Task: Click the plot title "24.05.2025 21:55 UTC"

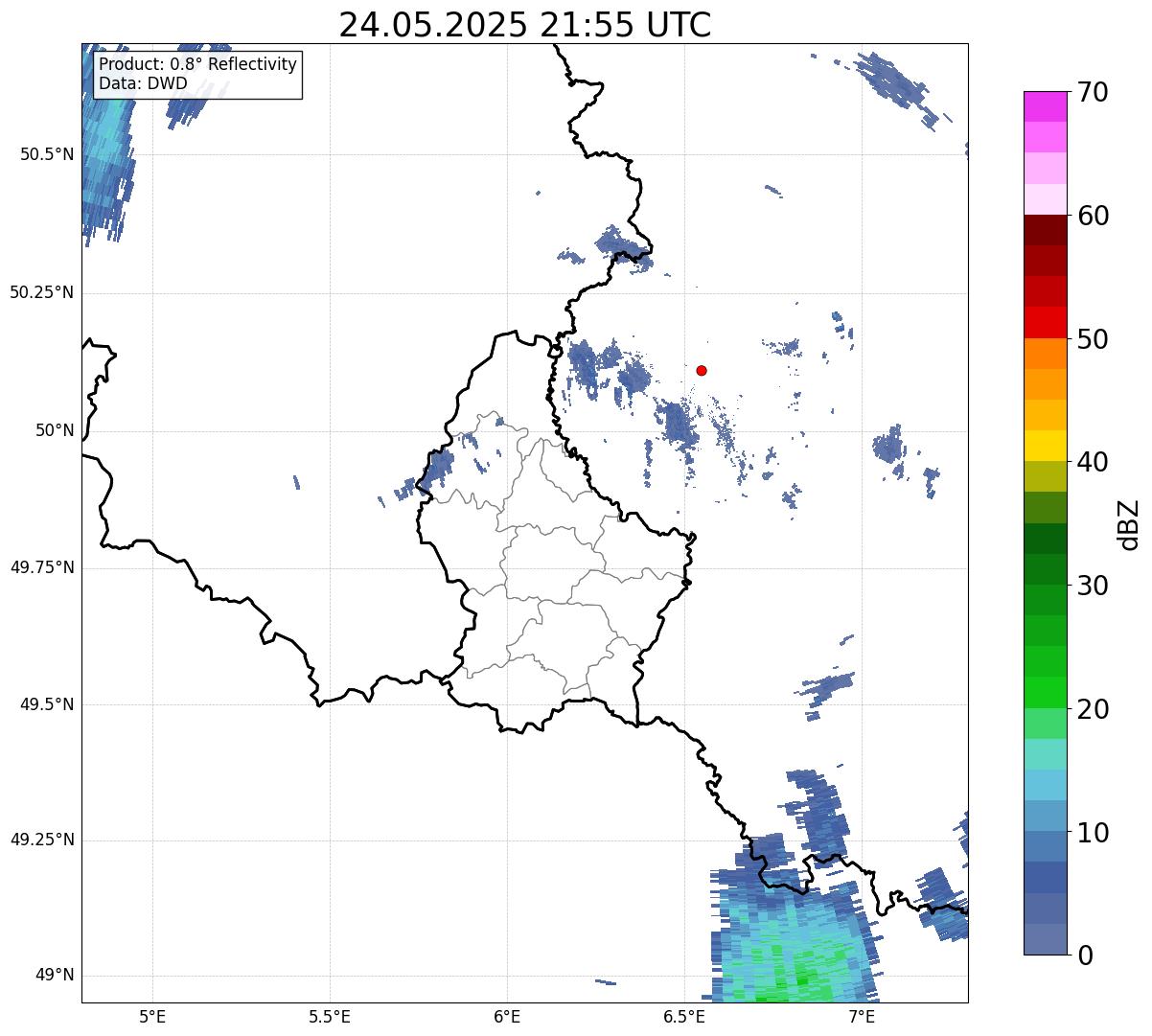Action: 525,25
